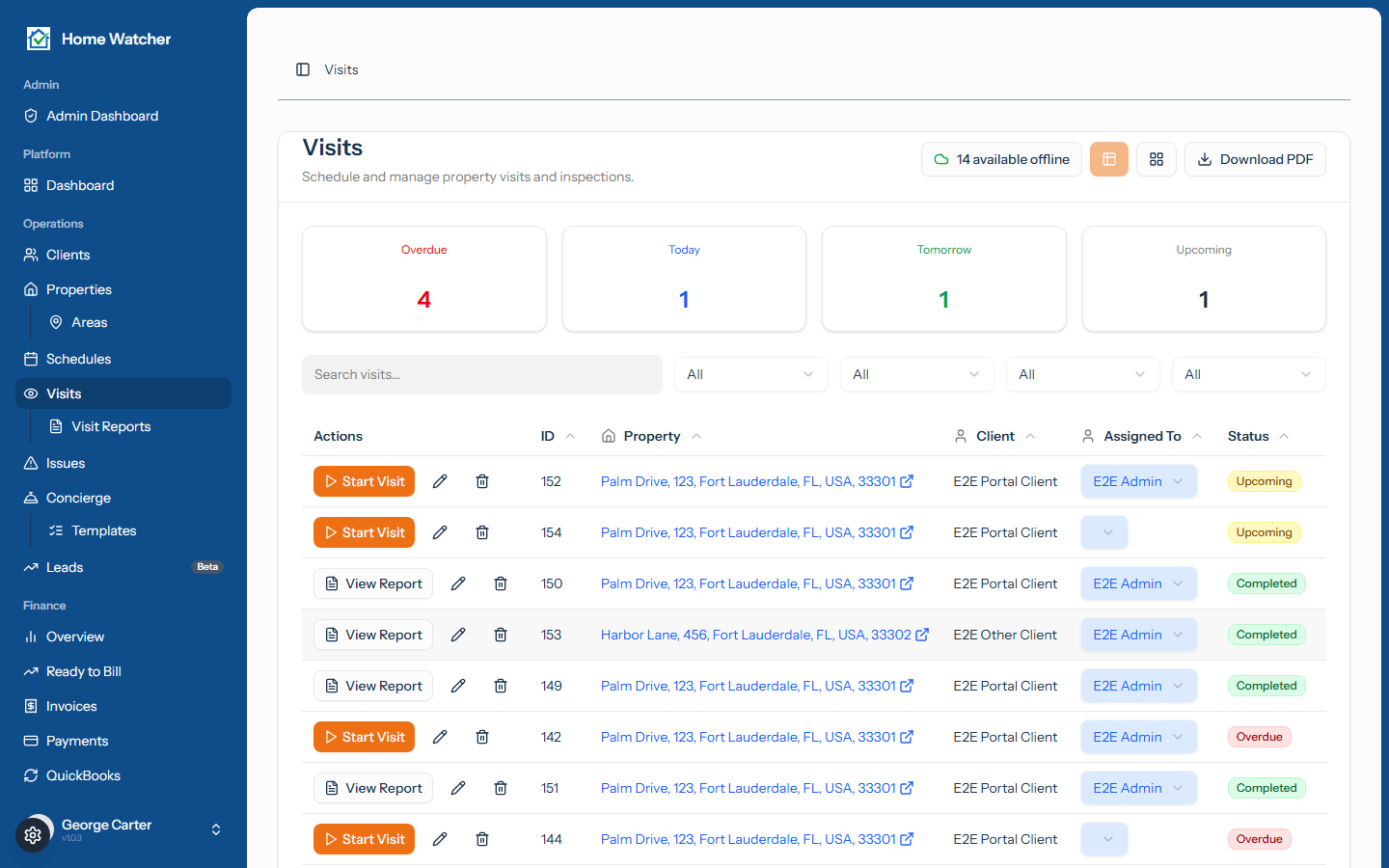Delete visit 142 using trash icon

point(482,737)
